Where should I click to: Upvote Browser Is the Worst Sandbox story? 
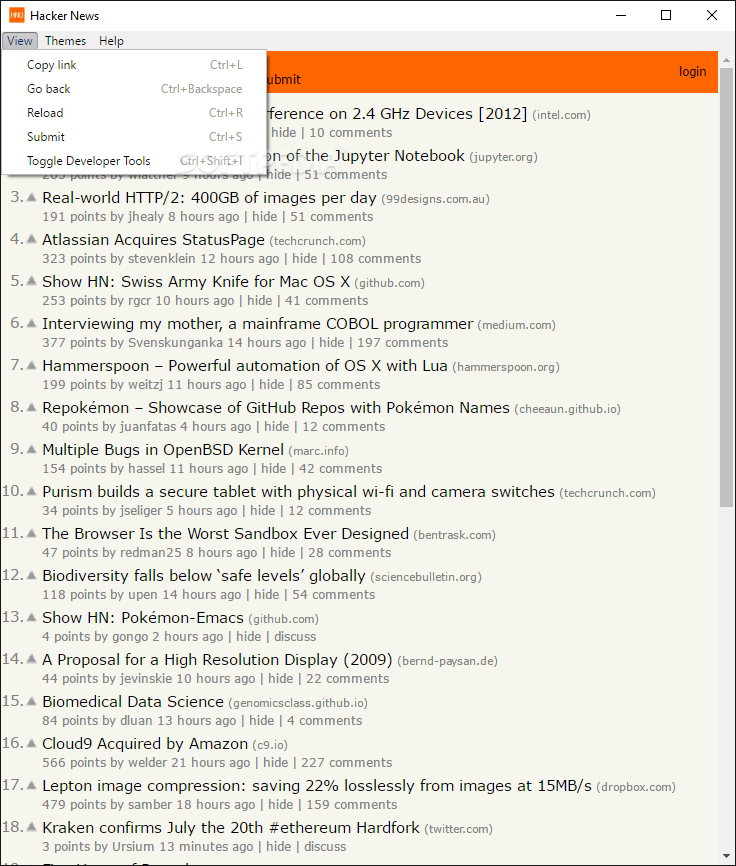pos(32,532)
